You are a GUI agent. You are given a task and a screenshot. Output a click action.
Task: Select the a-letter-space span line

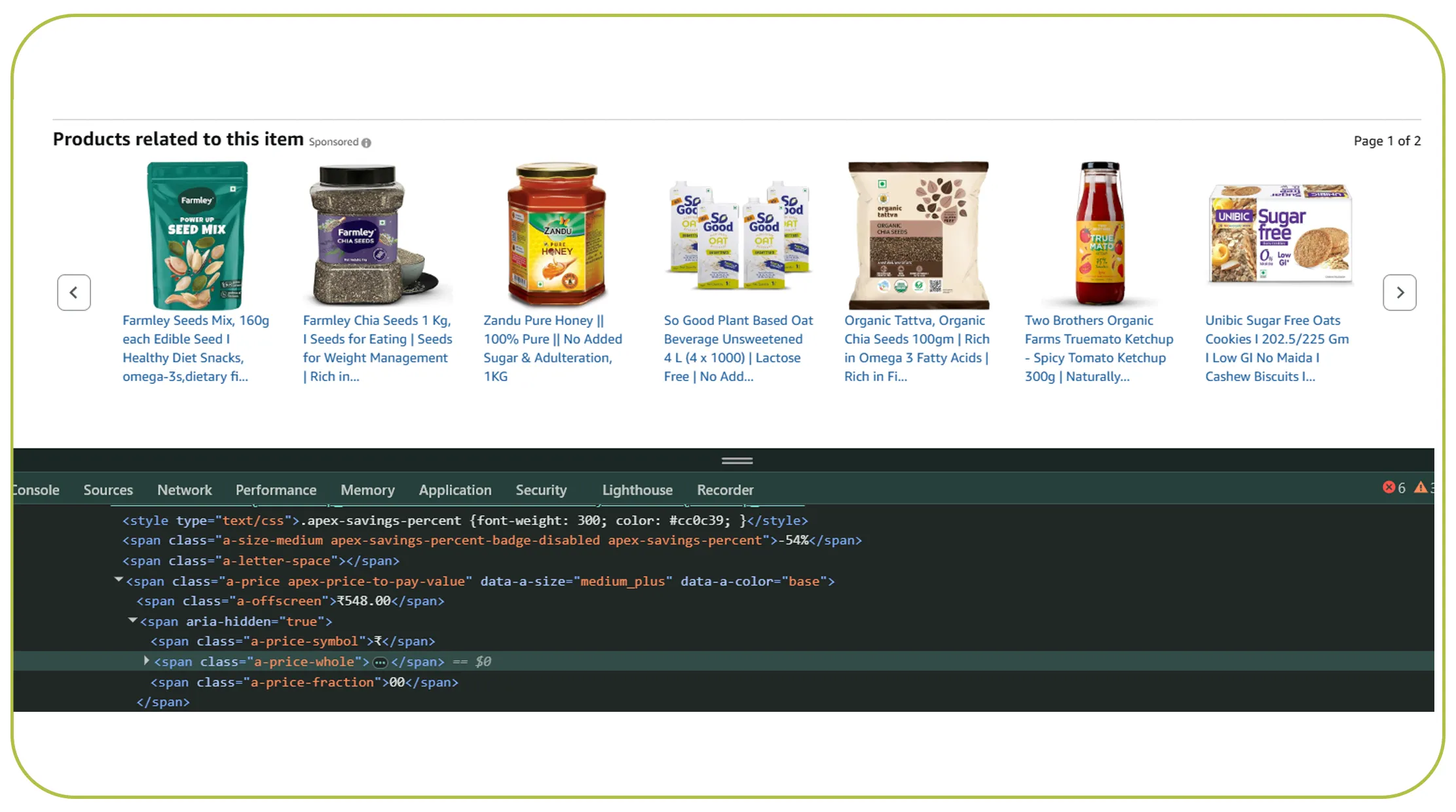[x=261, y=561]
